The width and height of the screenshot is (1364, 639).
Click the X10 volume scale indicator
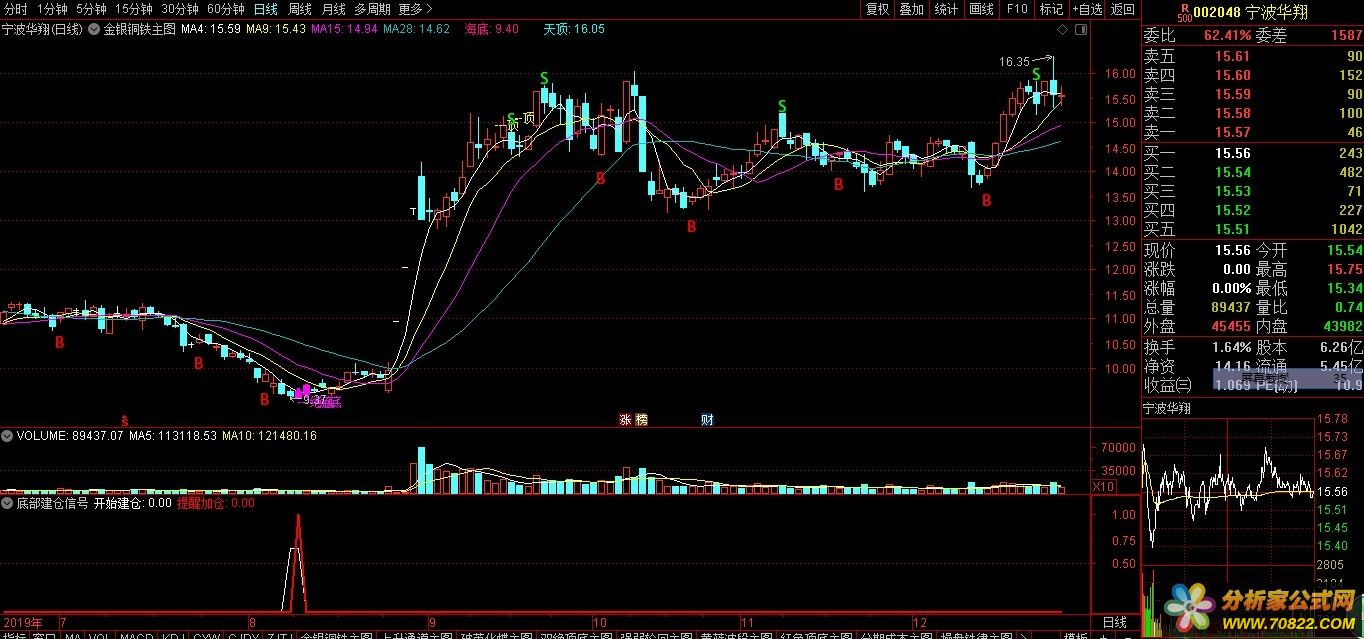pos(1103,487)
